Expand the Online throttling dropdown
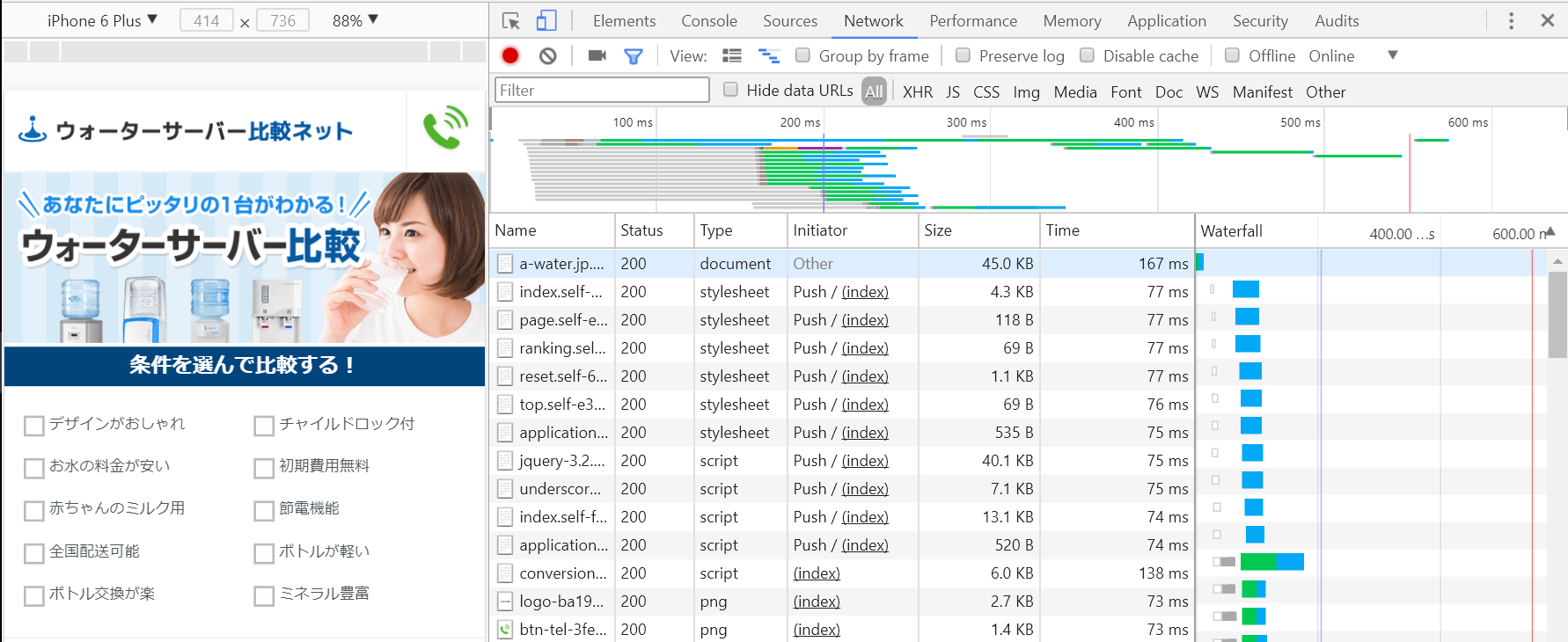The image size is (1568, 642). coord(1392,55)
